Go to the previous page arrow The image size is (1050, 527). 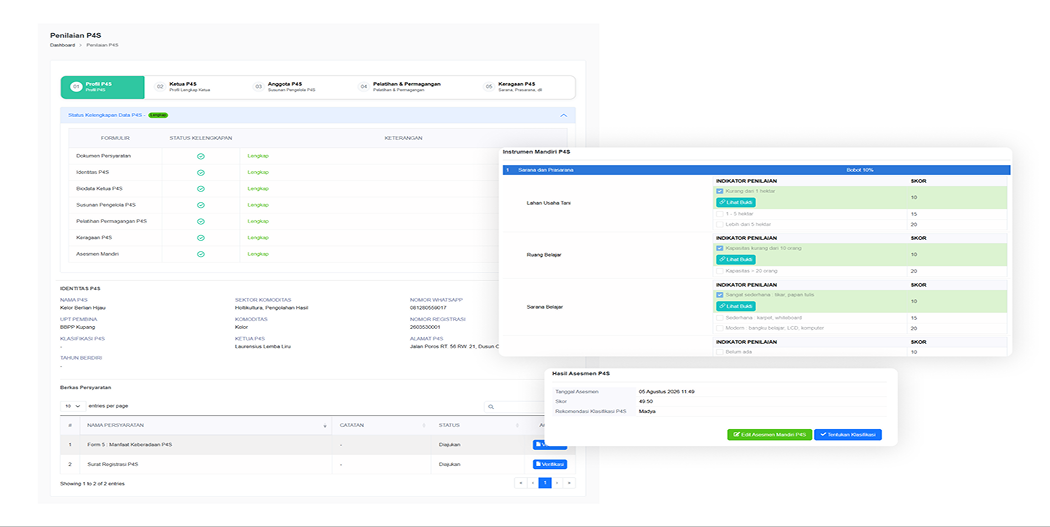pyautogui.click(x=532, y=483)
